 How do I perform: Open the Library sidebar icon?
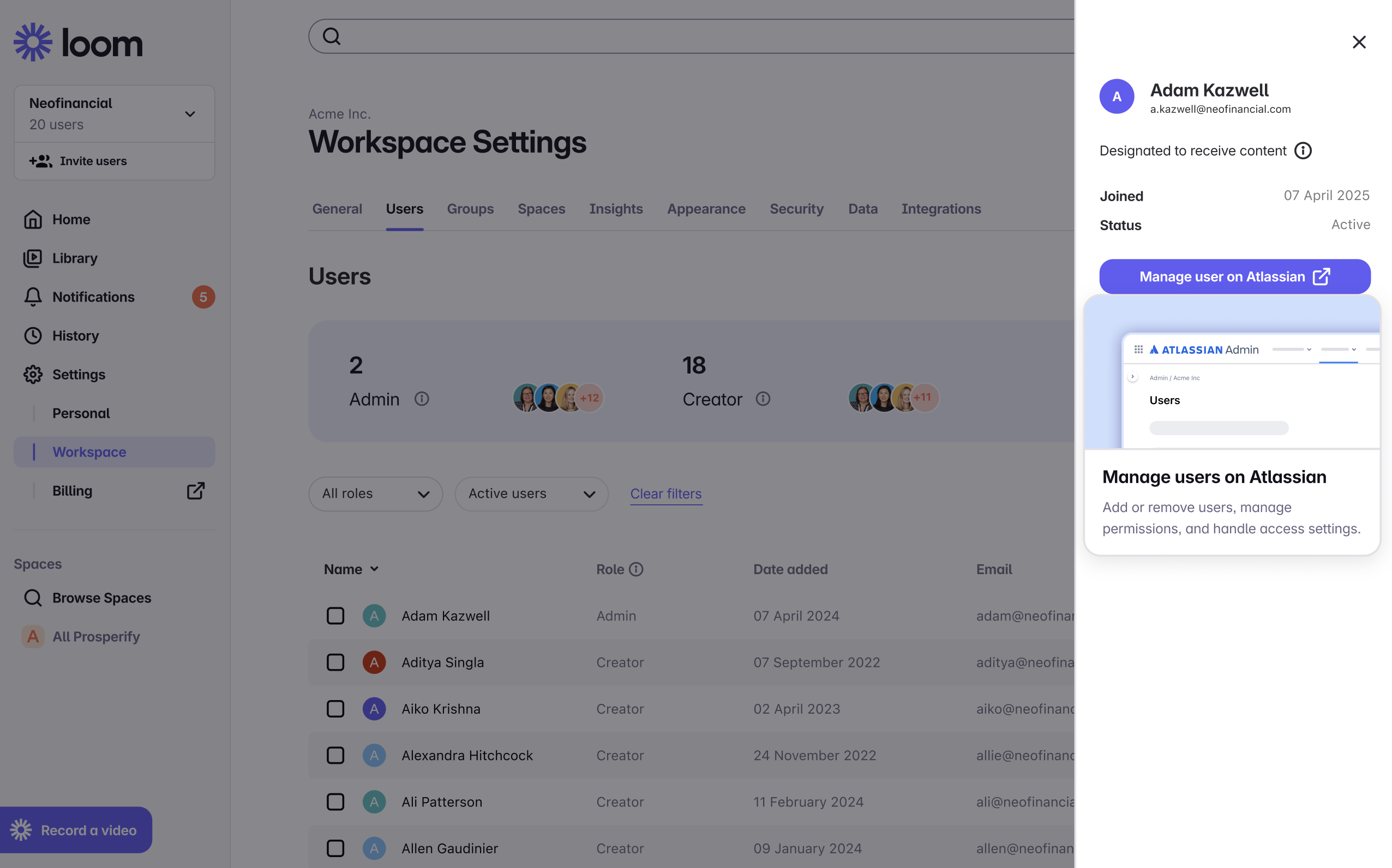click(x=33, y=258)
